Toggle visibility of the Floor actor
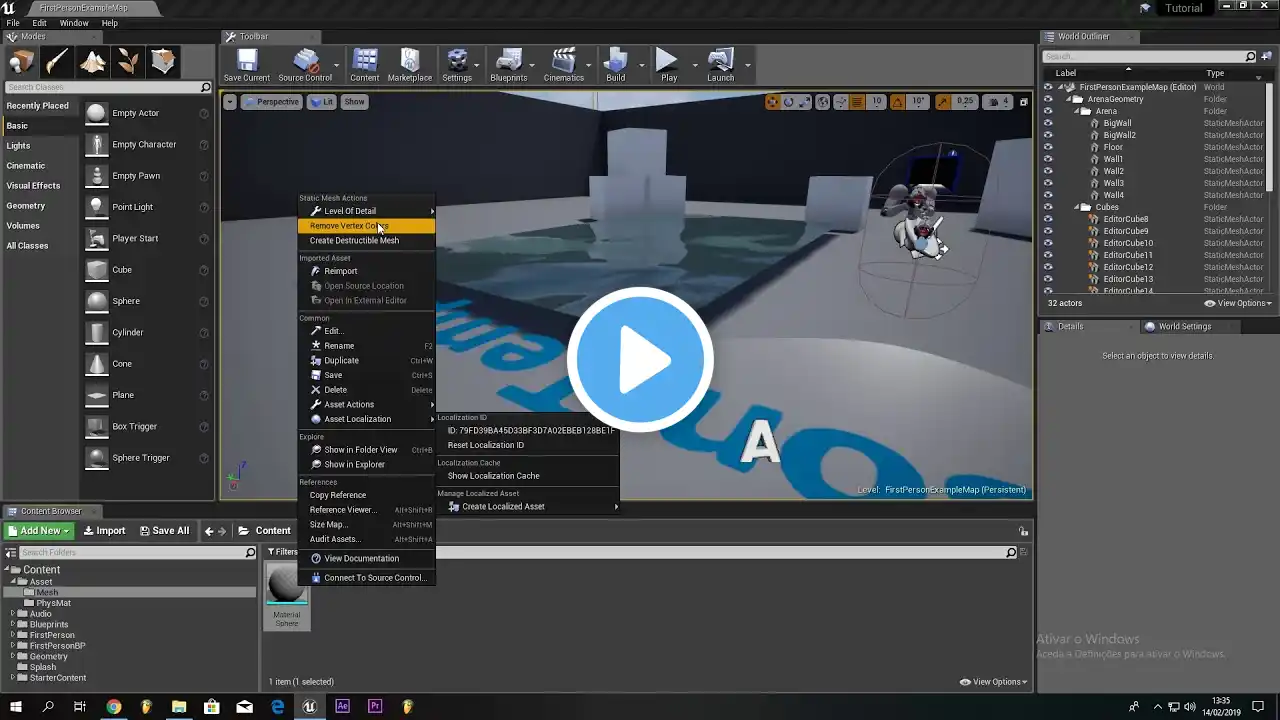 coord(1048,147)
